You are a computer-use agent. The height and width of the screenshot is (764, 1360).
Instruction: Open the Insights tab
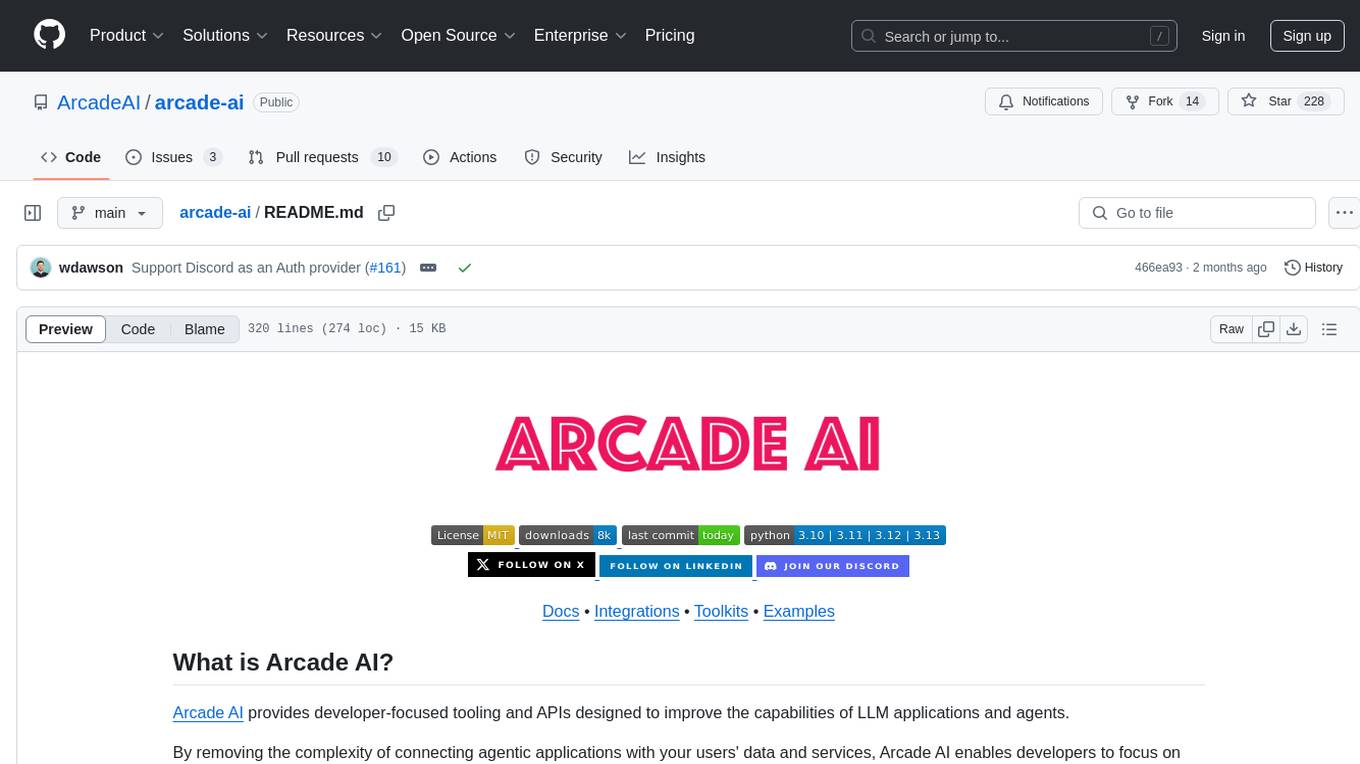(x=667, y=157)
